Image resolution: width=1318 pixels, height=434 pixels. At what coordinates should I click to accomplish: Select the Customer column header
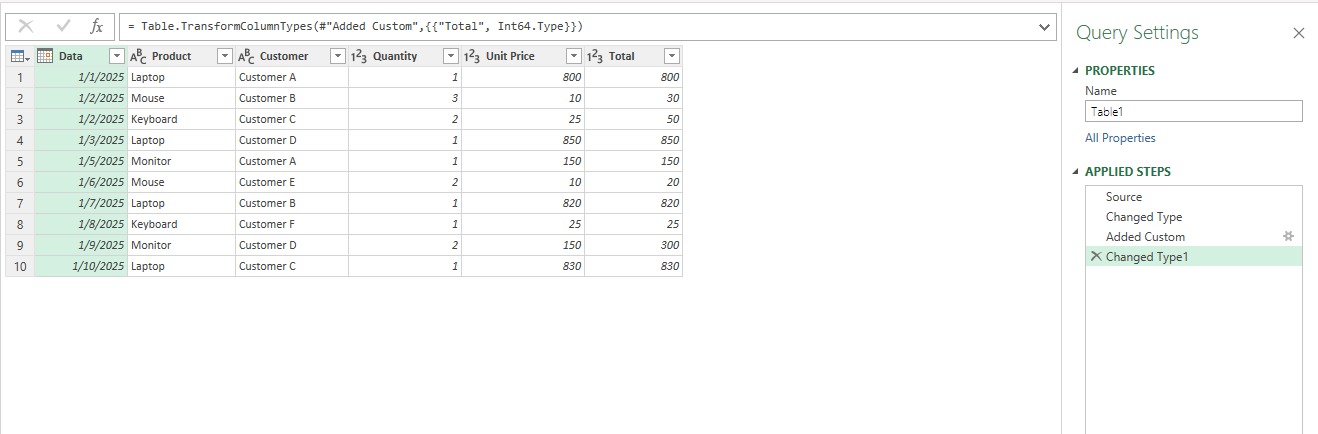point(291,56)
